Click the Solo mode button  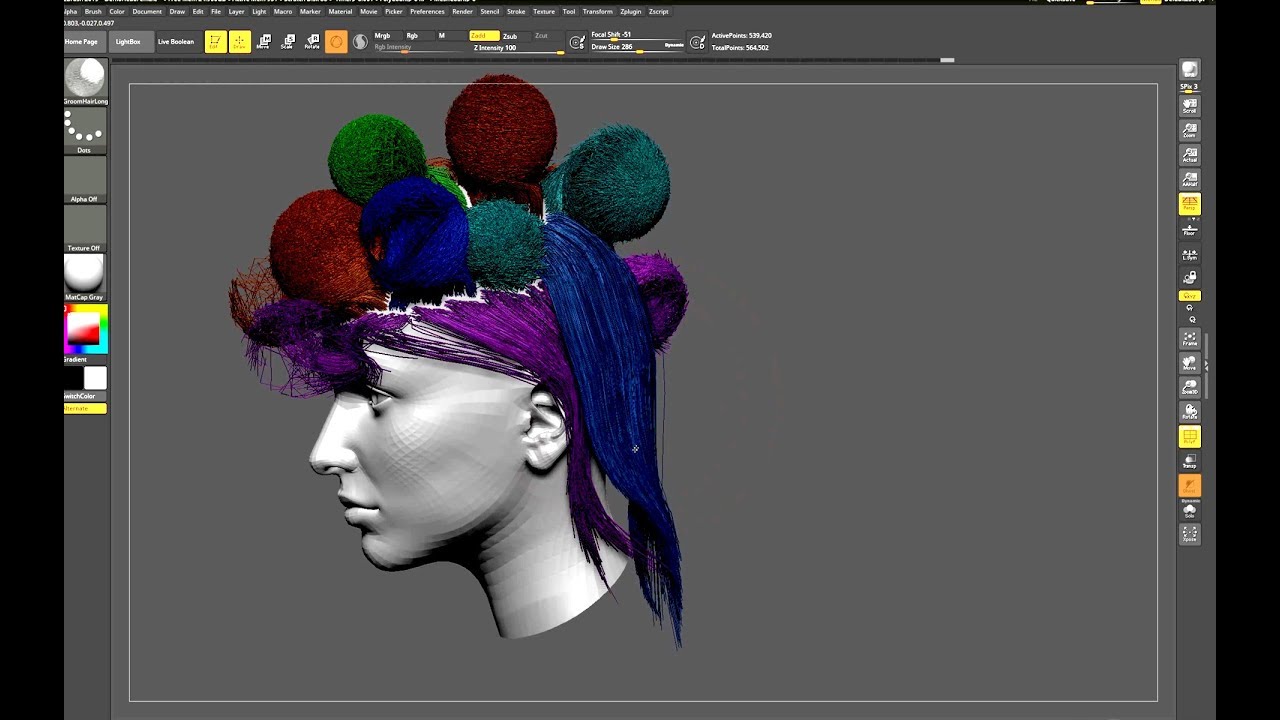(1189, 510)
